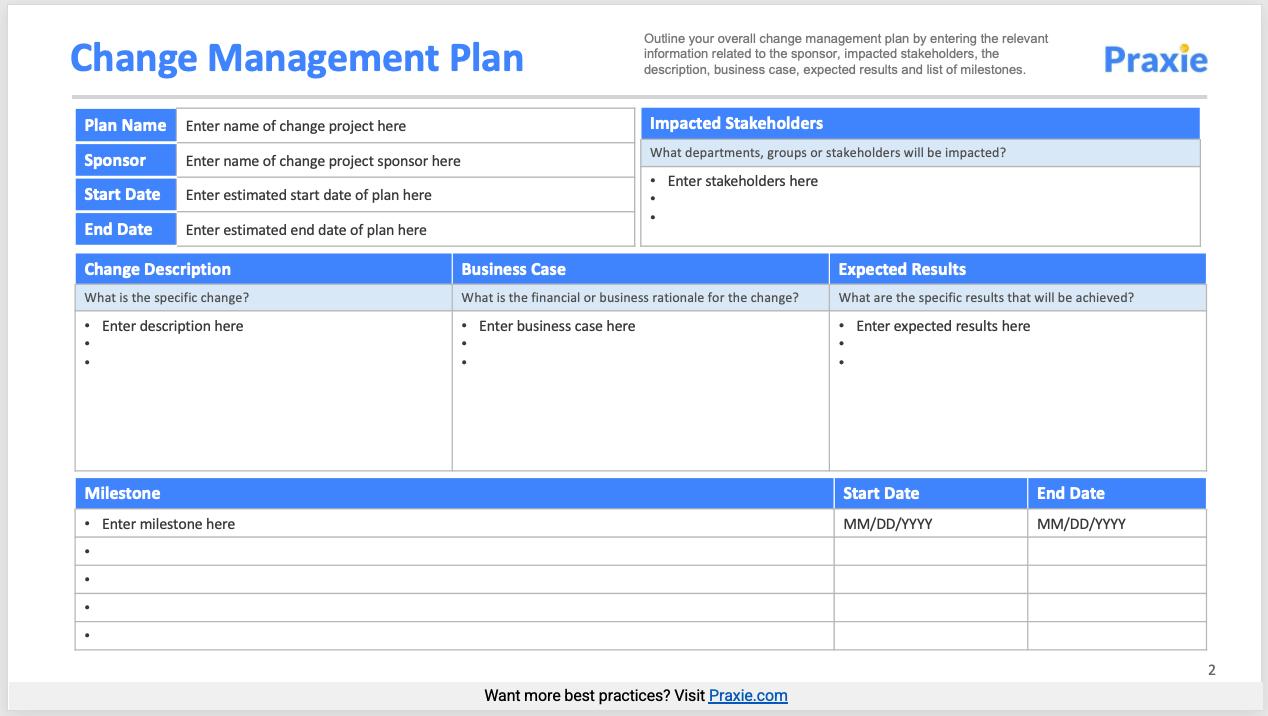Click the 'Expected Results' header
Viewport: 1268px width, 716px height.
(1017, 269)
